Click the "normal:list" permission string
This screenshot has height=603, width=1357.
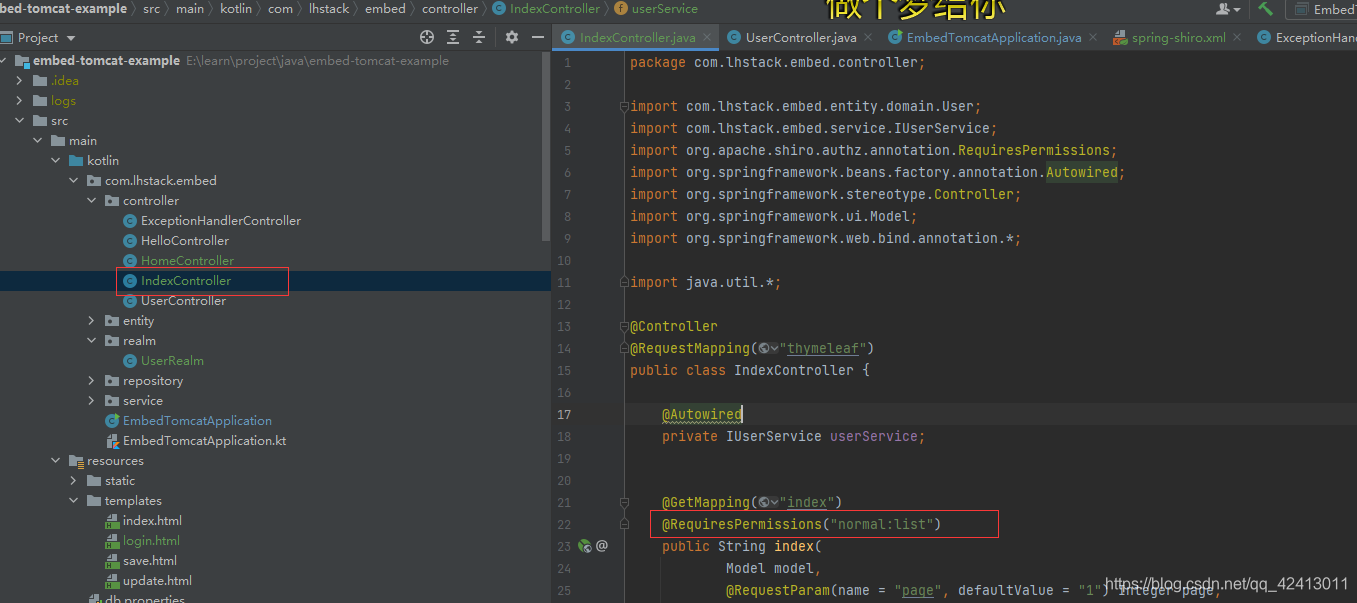(x=880, y=524)
